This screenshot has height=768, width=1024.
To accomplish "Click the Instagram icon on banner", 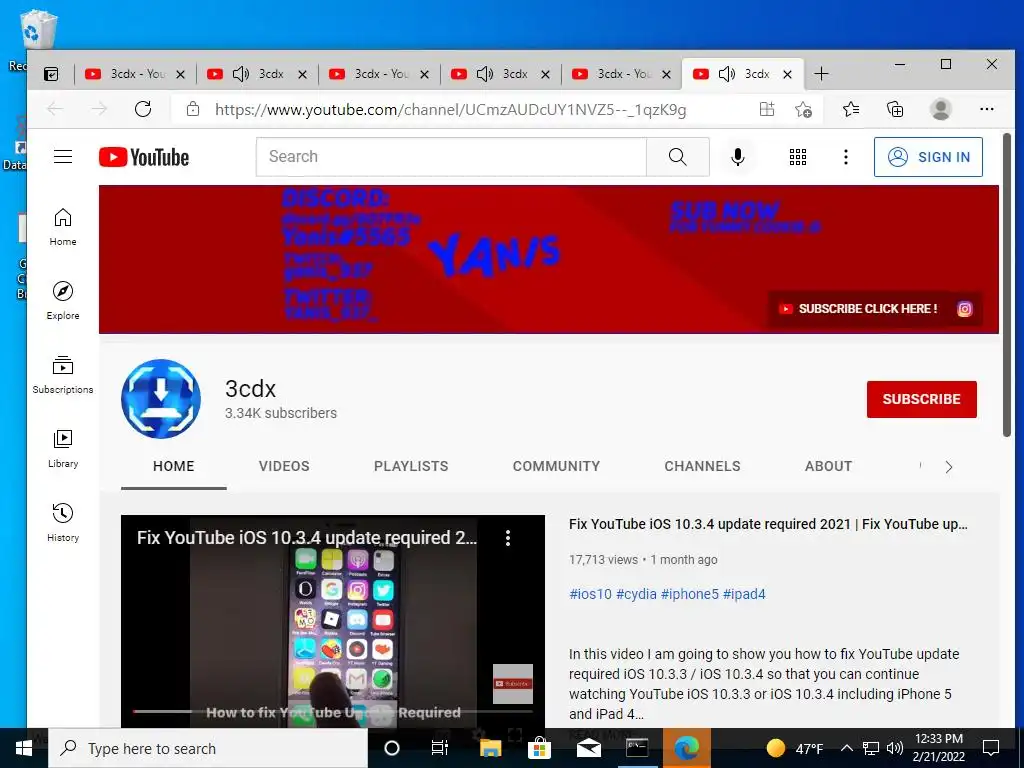I will click(x=965, y=309).
